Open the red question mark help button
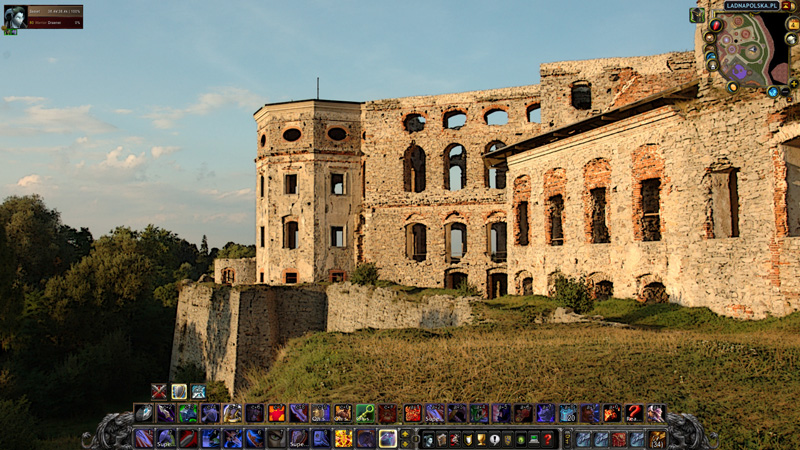The width and height of the screenshot is (800, 450). click(x=547, y=439)
